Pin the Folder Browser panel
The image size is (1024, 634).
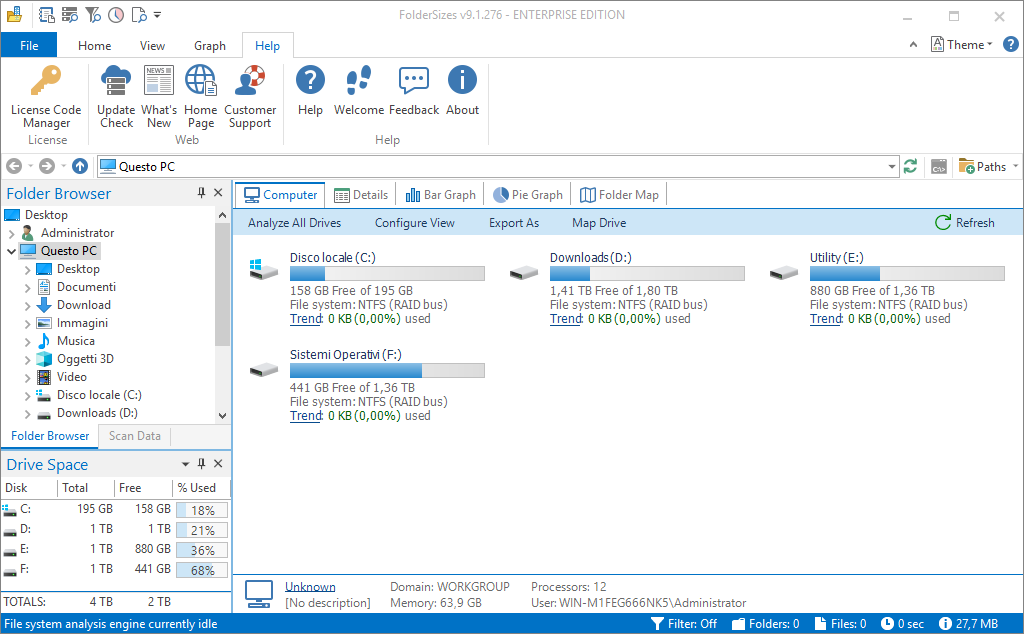201,193
